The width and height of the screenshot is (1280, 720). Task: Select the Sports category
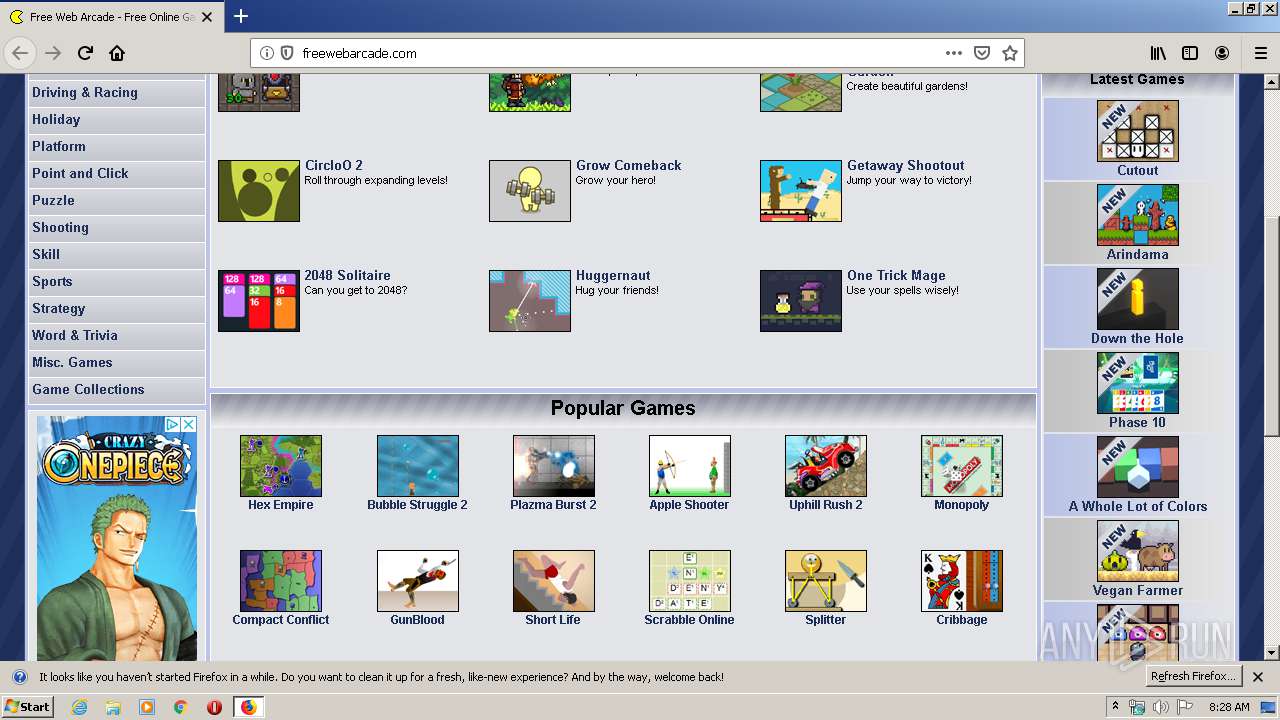pyautogui.click(x=116, y=282)
